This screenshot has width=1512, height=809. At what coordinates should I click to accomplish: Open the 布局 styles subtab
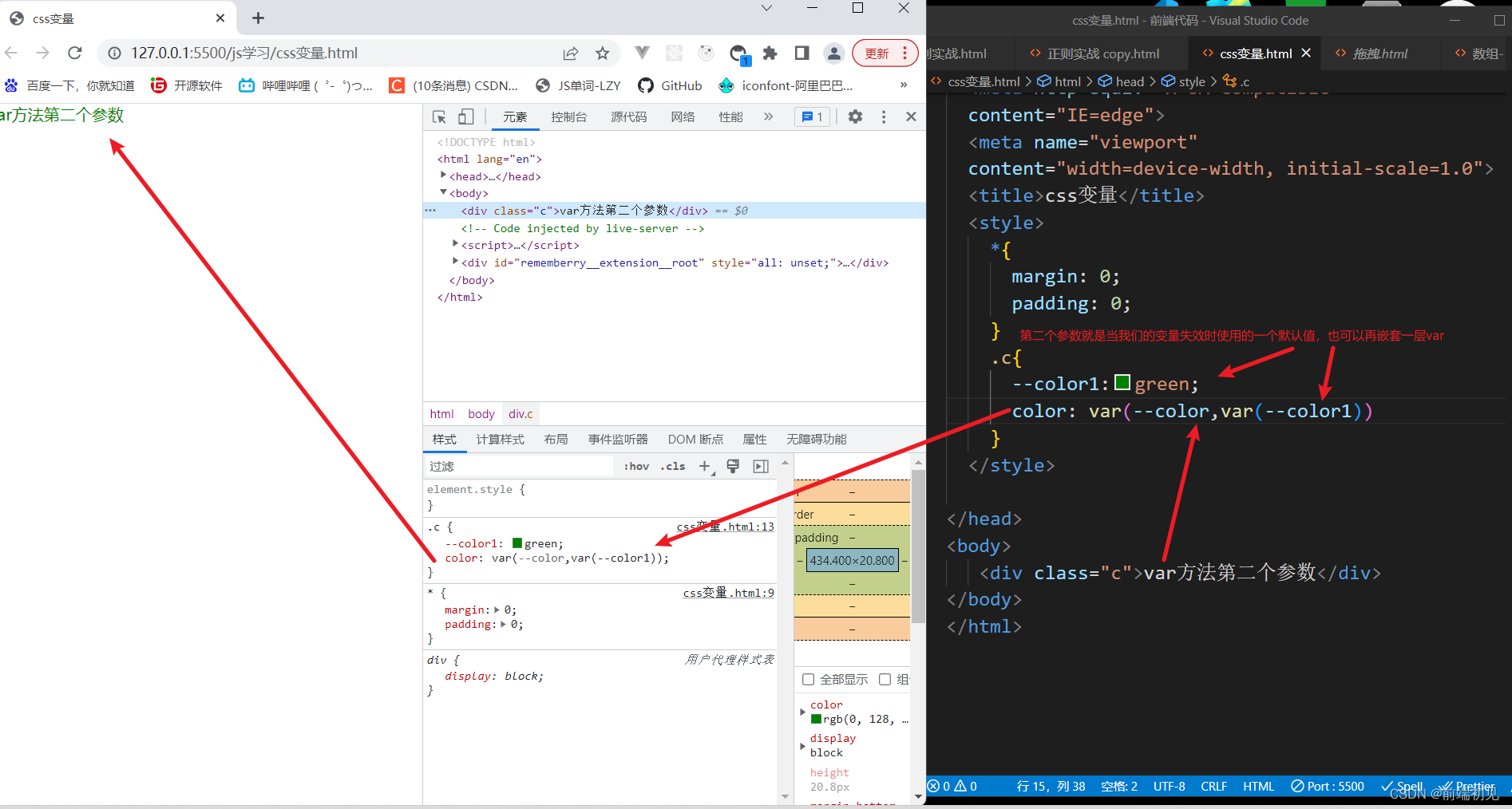tap(556, 439)
